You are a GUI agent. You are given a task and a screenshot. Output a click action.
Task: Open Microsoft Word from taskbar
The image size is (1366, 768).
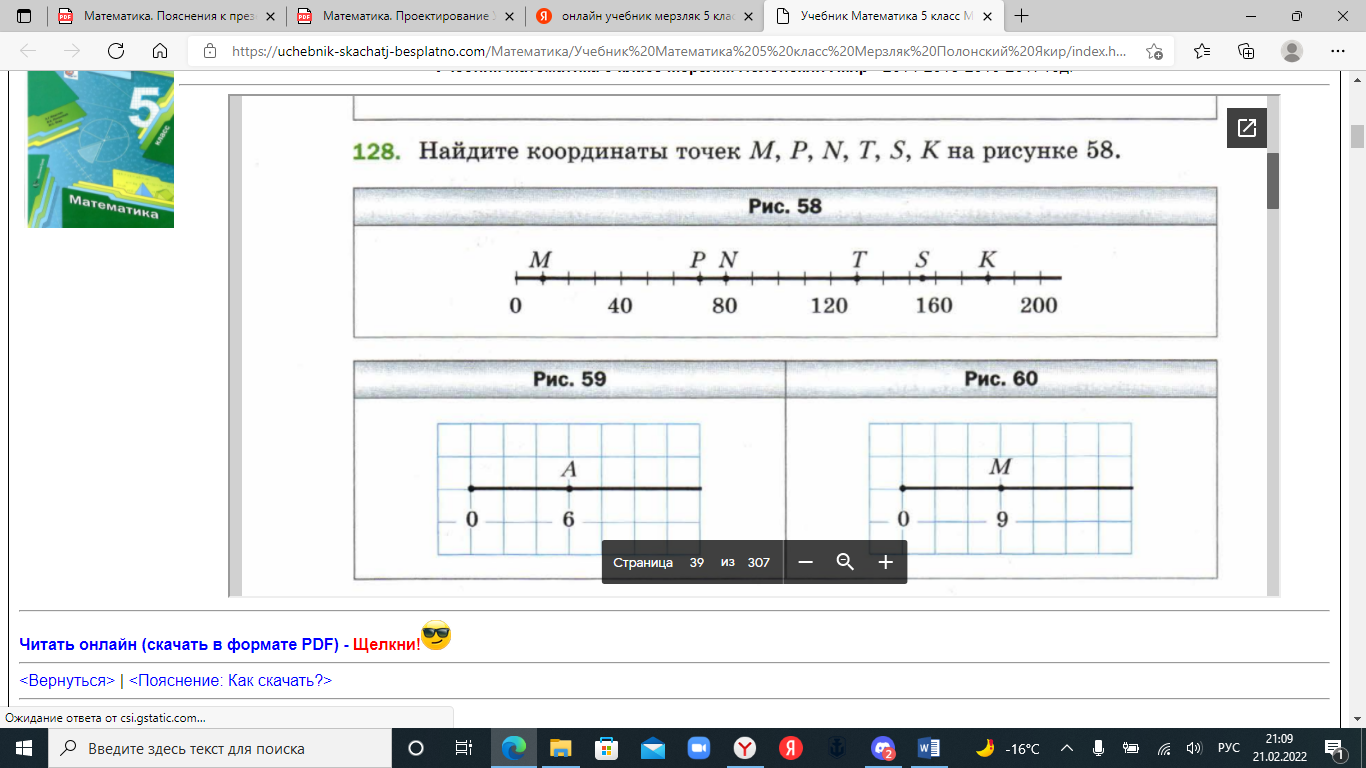(929, 748)
